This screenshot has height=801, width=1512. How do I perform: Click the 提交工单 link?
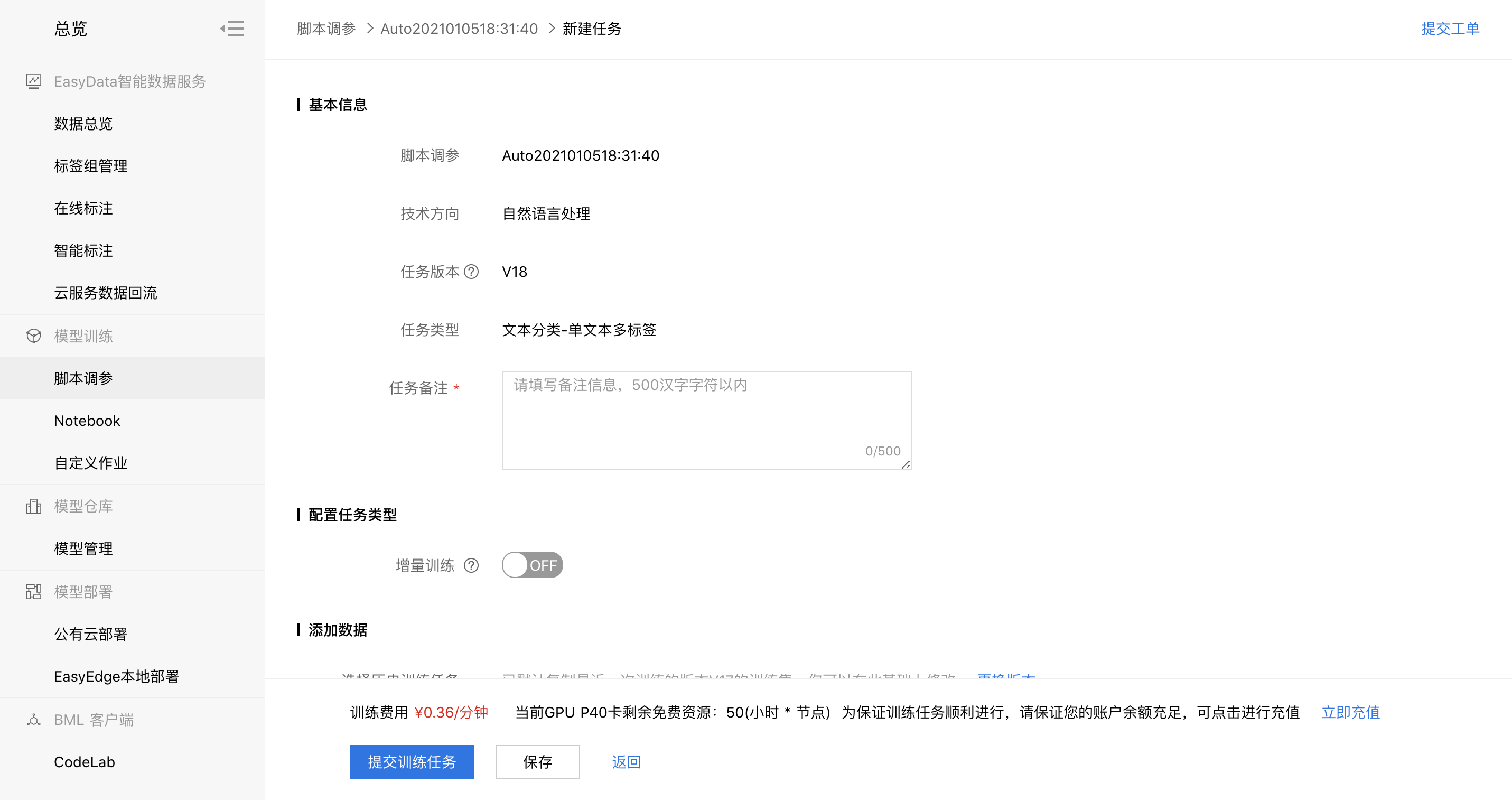point(1450,29)
